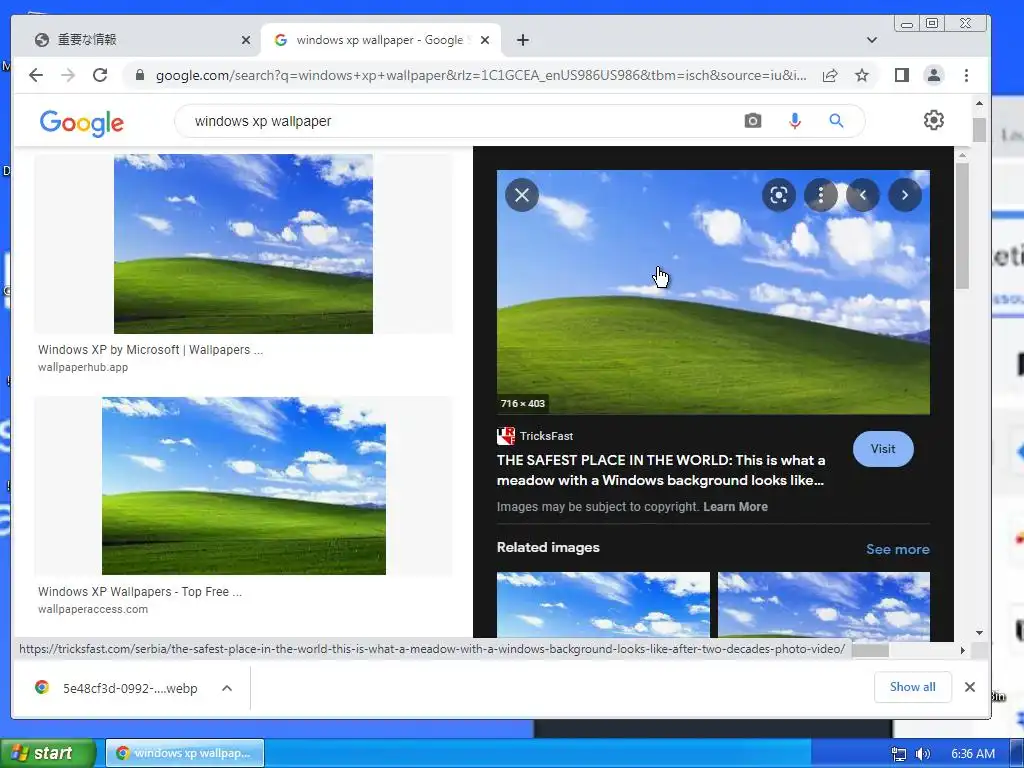The image size is (1024, 768).
Task: Open the TricksFast article title link
Action: click(660, 470)
